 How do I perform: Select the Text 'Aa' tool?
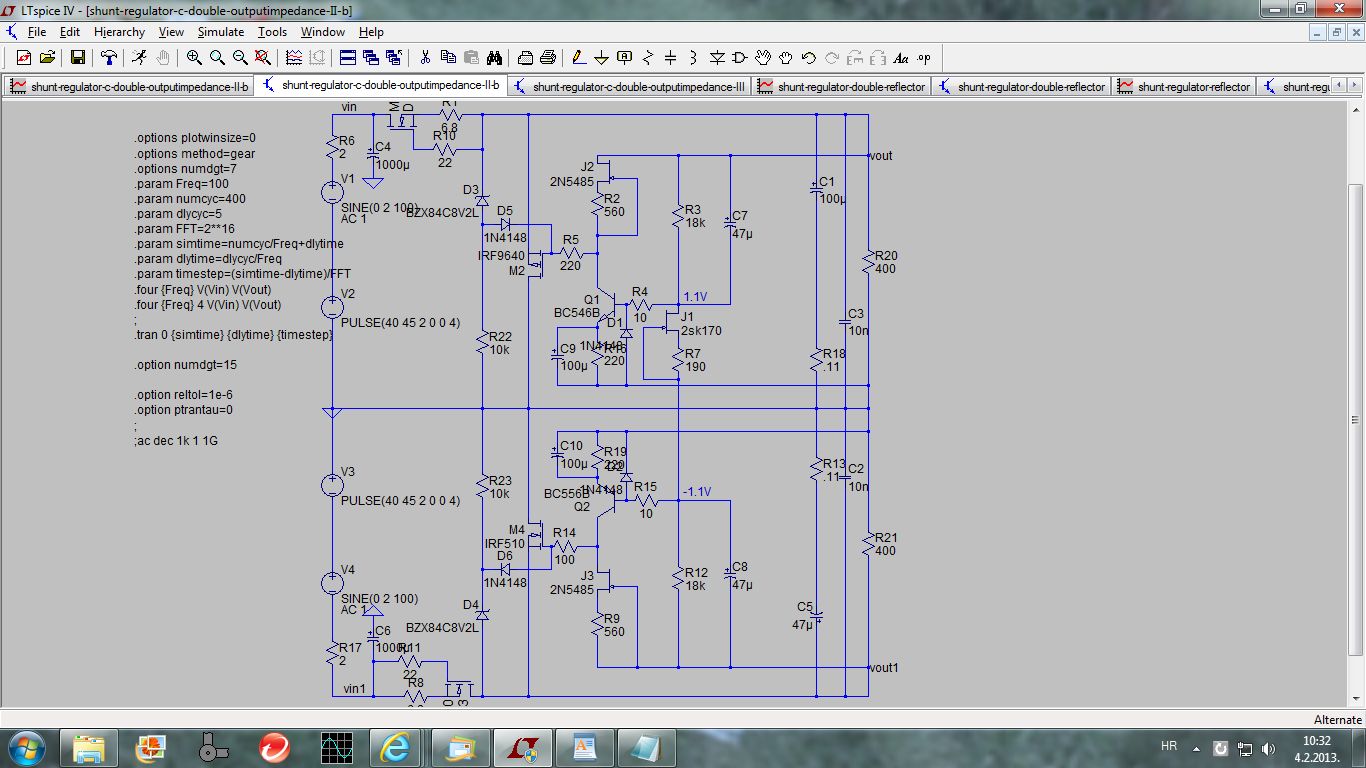pyautogui.click(x=901, y=57)
